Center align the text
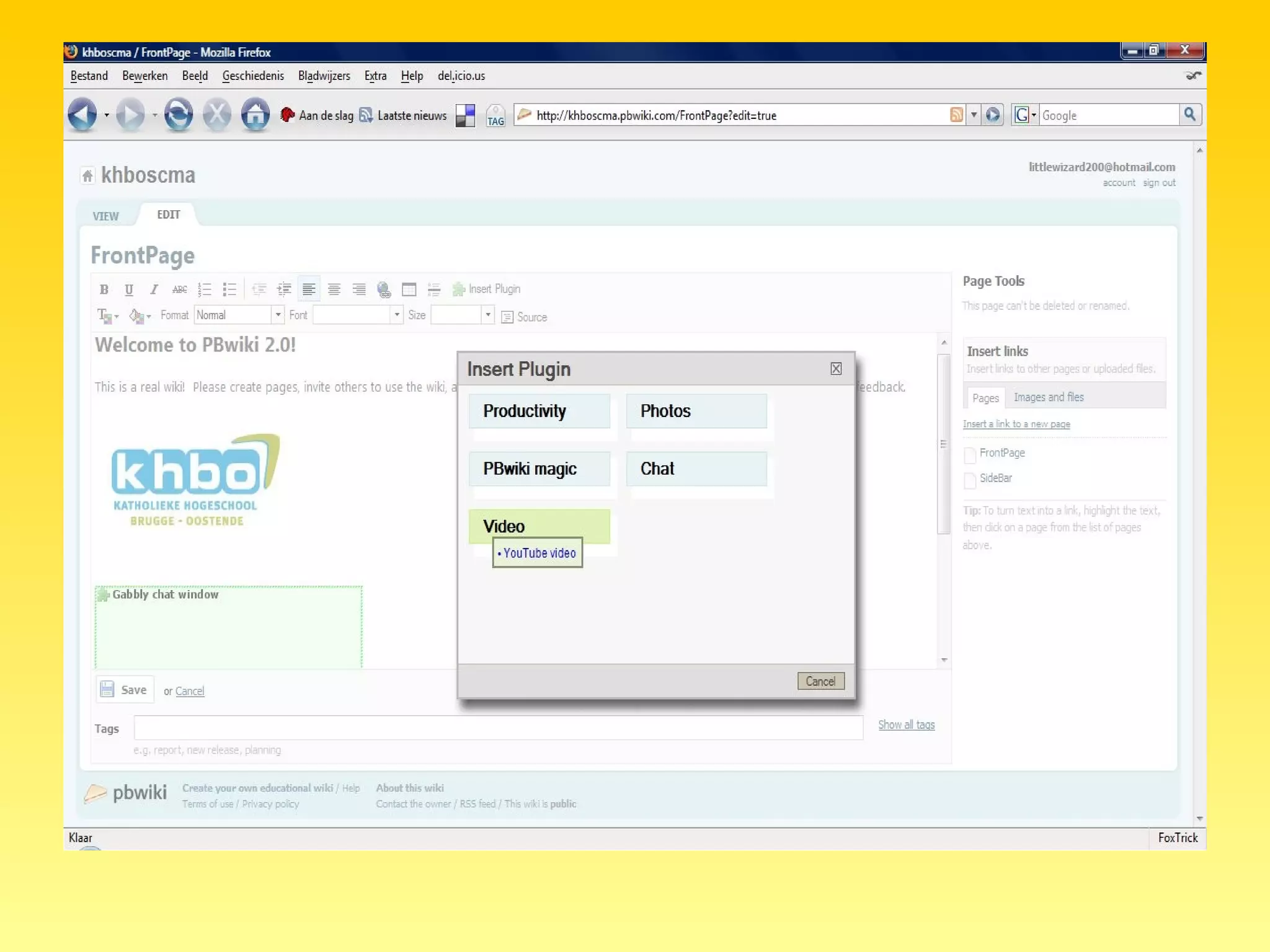 [x=334, y=289]
